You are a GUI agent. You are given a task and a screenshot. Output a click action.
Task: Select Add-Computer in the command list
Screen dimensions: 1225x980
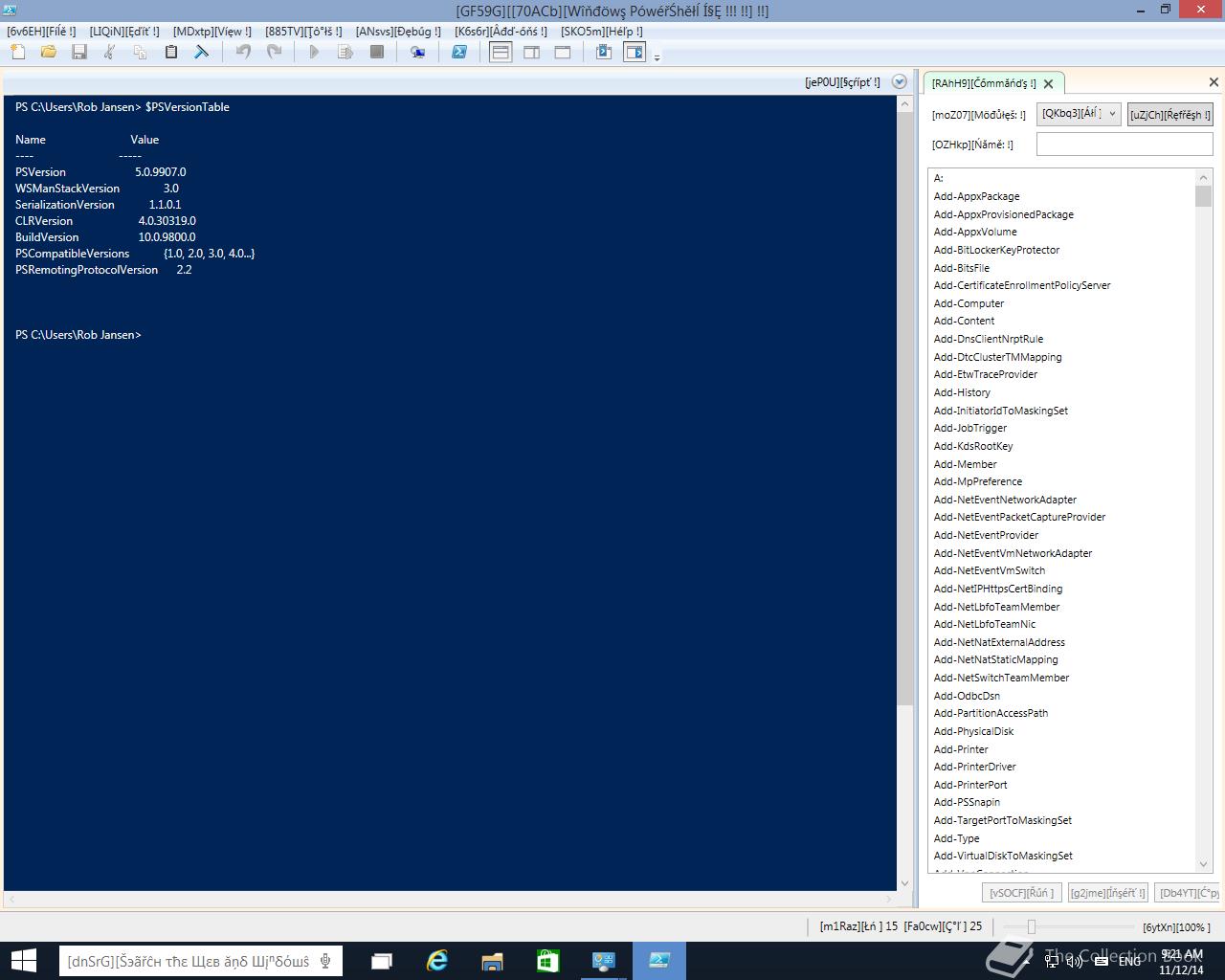pos(969,303)
